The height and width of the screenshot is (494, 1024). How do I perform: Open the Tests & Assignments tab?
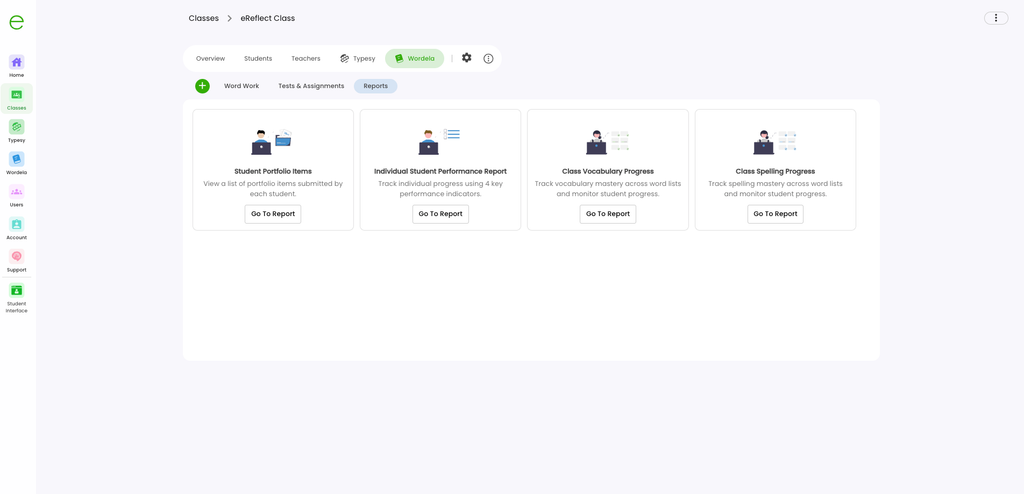click(x=311, y=86)
